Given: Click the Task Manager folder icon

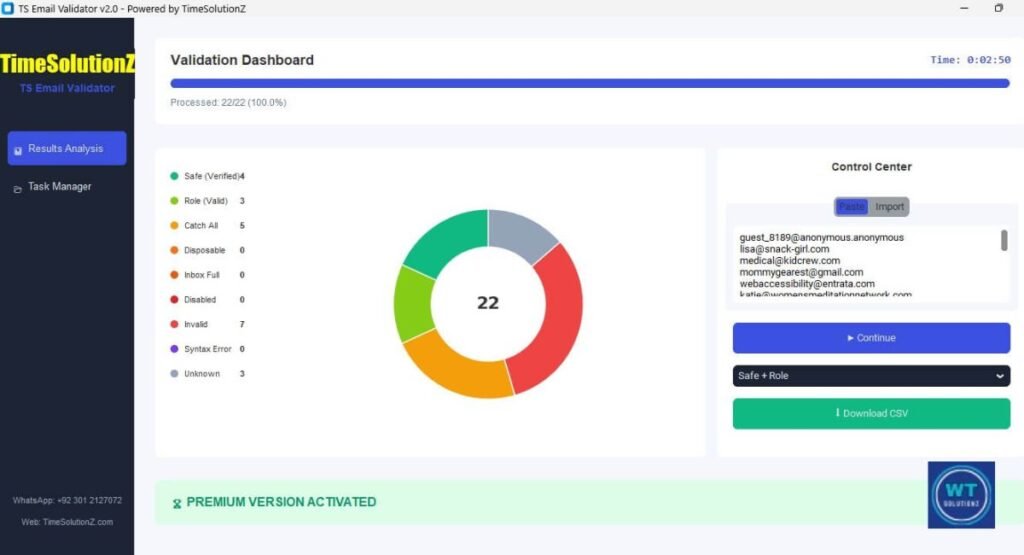Looking at the screenshot, I should tap(18, 189).
